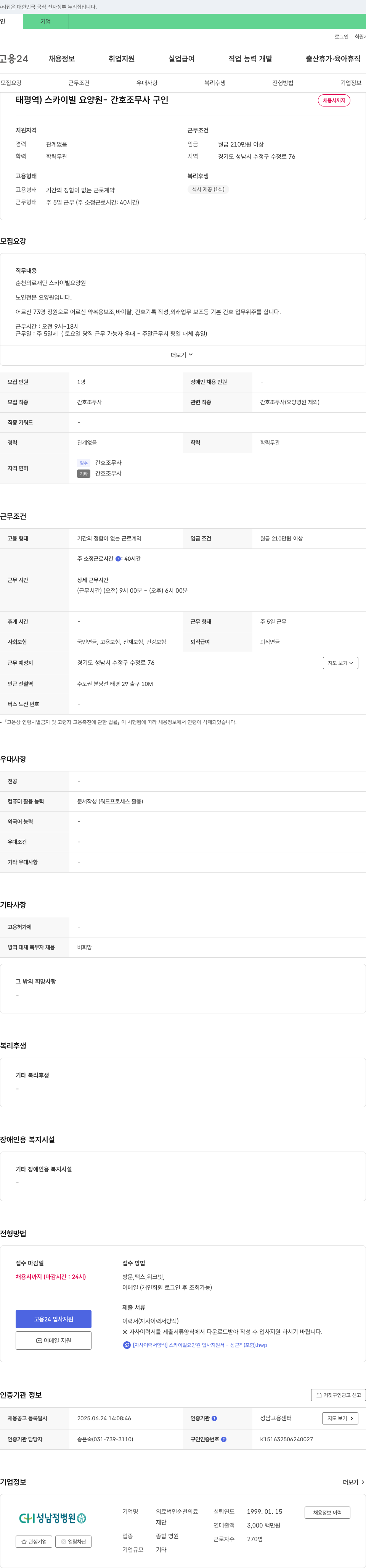Screen dimensions: 366x1568
Task: Click the 이메일 지원 button
Action: tap(53, 1341)
